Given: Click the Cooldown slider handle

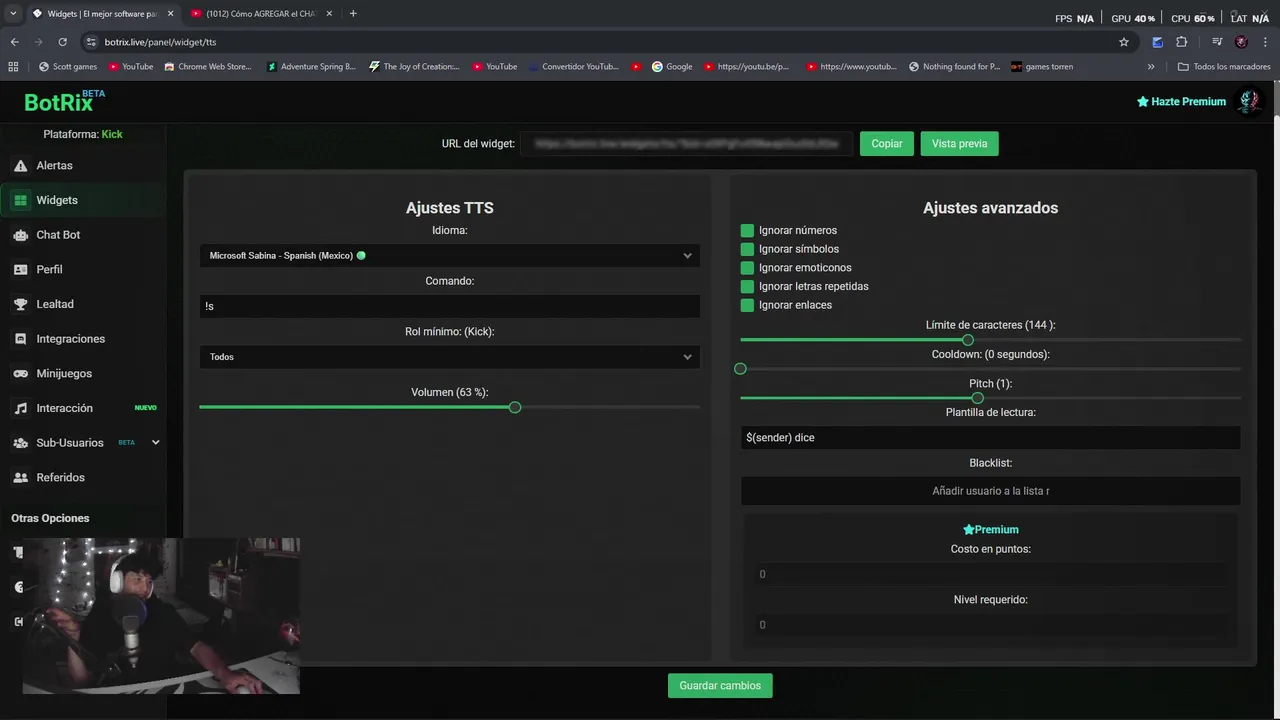Looking at the screenshot, I should (740, 369).
